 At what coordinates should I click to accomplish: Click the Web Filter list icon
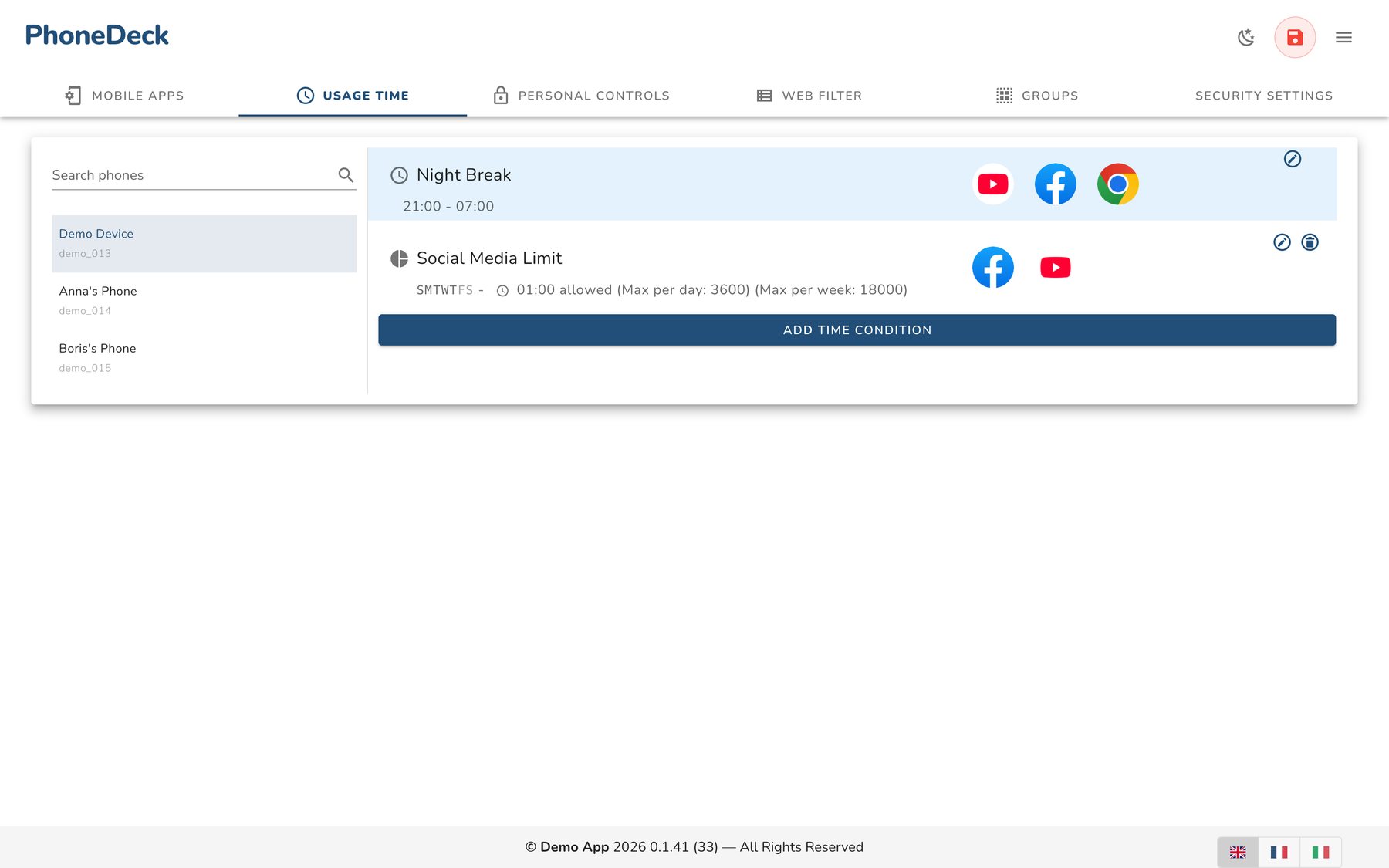pos(765,96)
